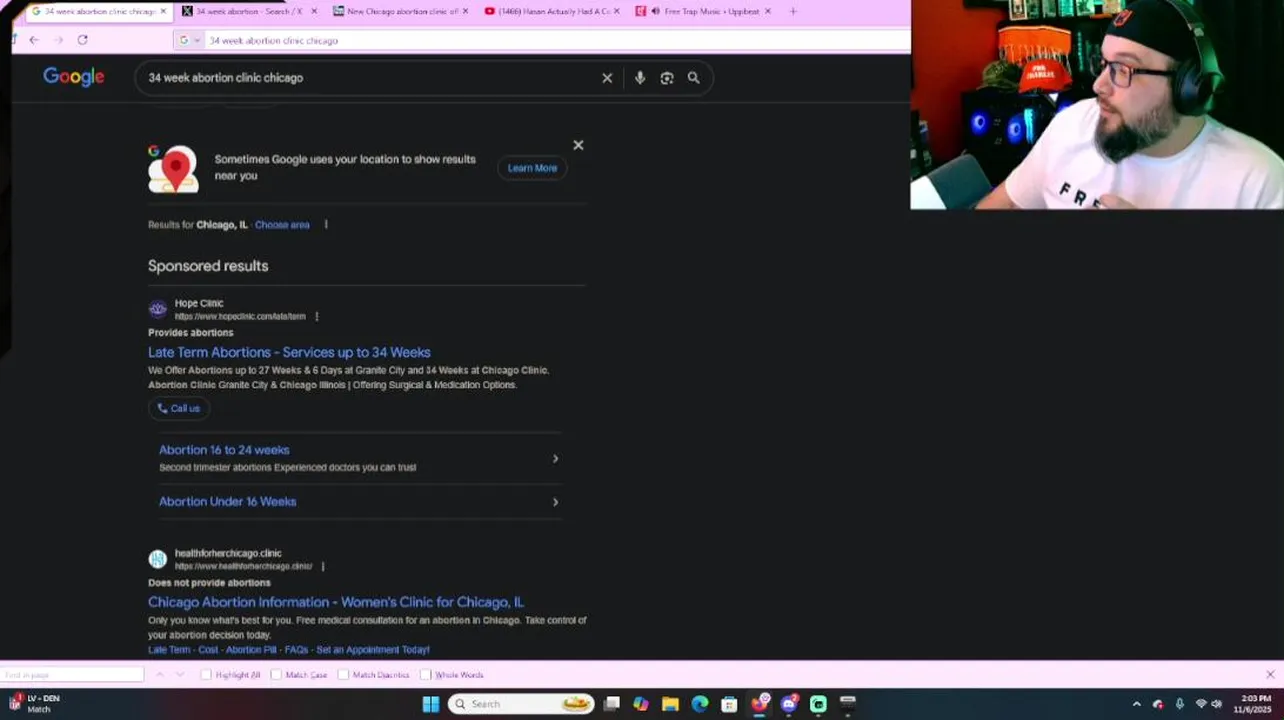
Task: Click the Google search magnifier button
Action: click(693, 78)
